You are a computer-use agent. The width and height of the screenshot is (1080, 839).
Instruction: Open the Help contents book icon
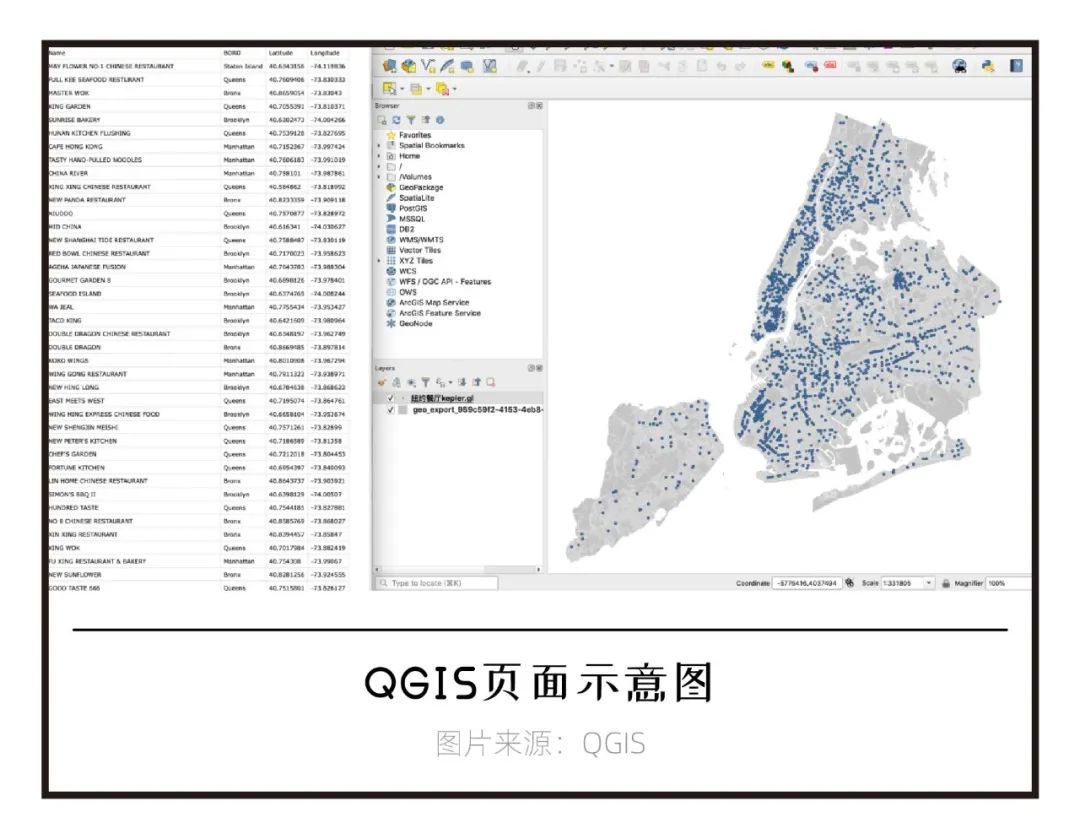[x=1017, y=65]
